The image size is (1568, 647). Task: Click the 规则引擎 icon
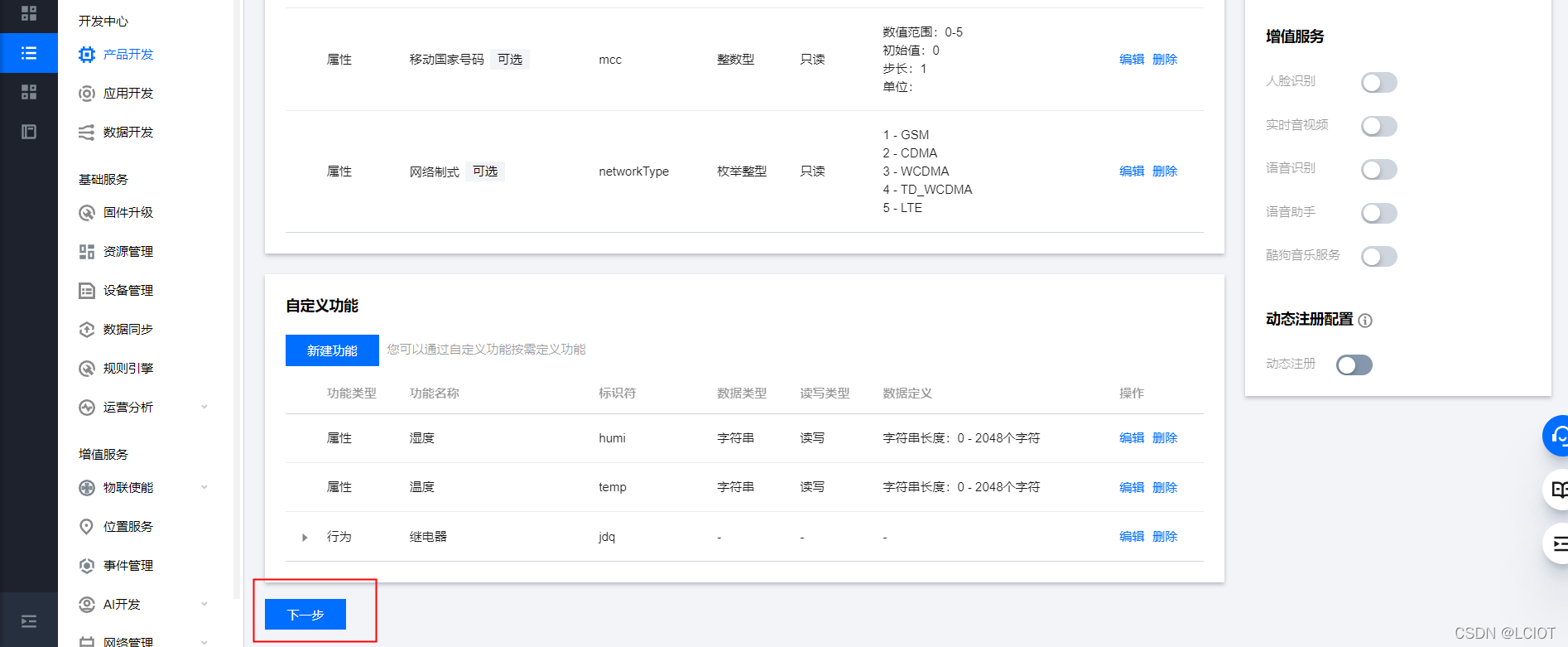point(87,369)
